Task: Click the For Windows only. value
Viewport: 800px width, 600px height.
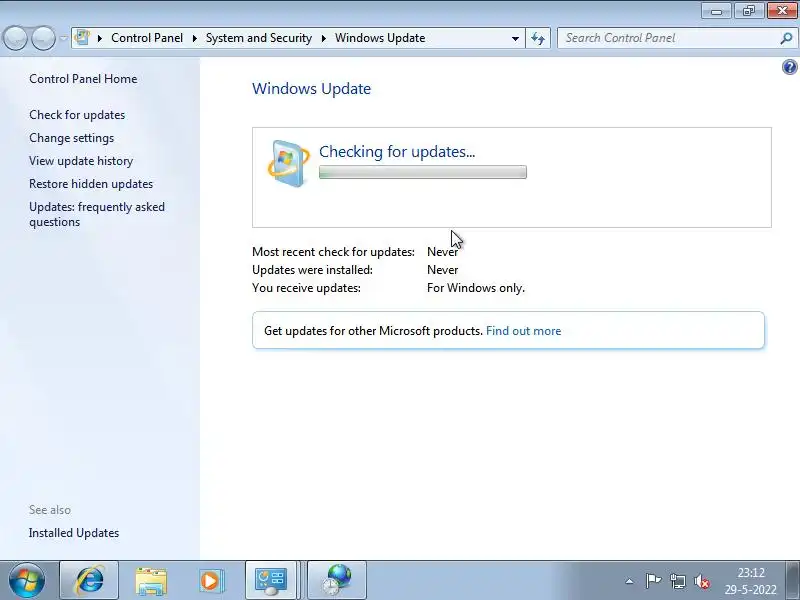Action: pyautogui.click(x=476, y=288)
